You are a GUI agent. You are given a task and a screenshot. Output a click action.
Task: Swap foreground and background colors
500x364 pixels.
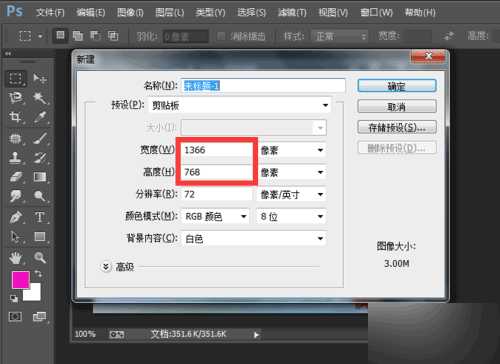point(39,274)
